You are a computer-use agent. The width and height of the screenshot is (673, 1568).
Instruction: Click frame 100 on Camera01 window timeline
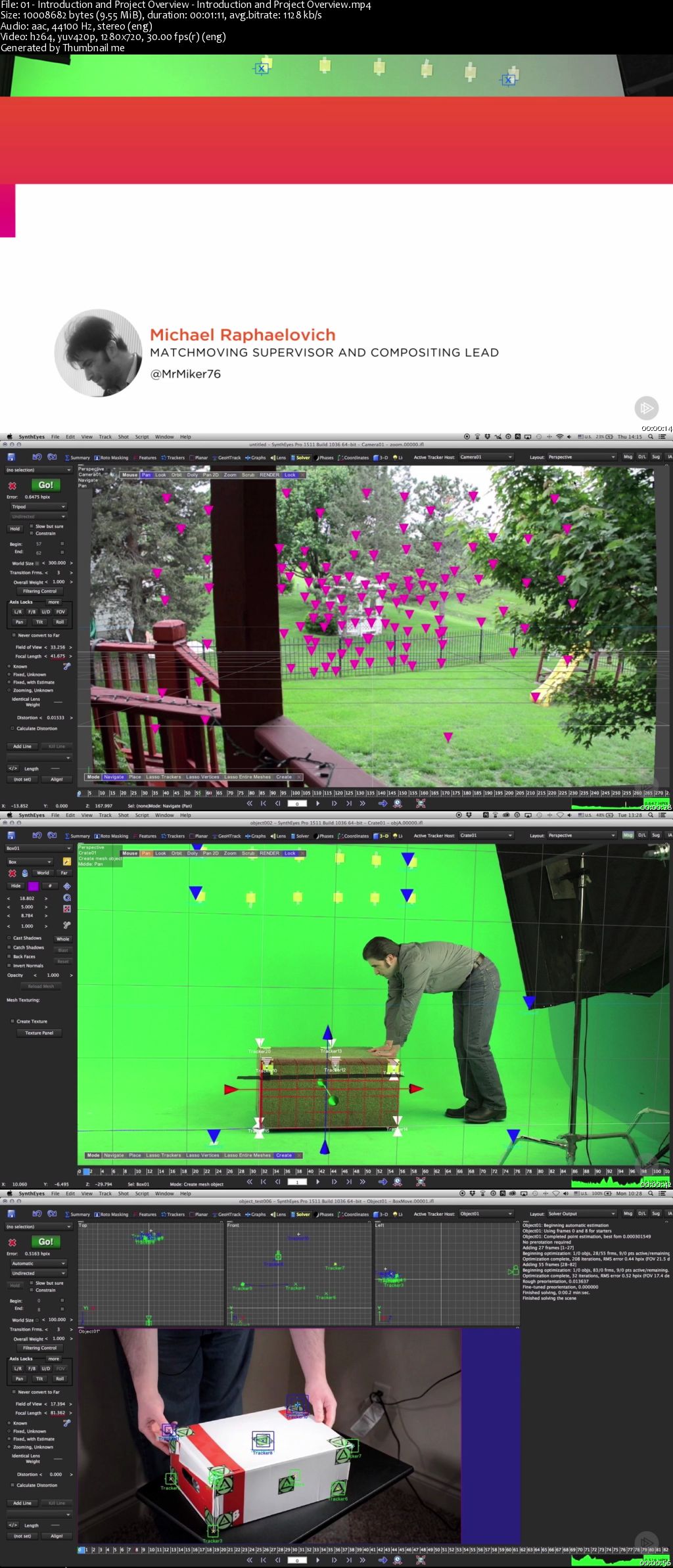(x=297, y=794)
